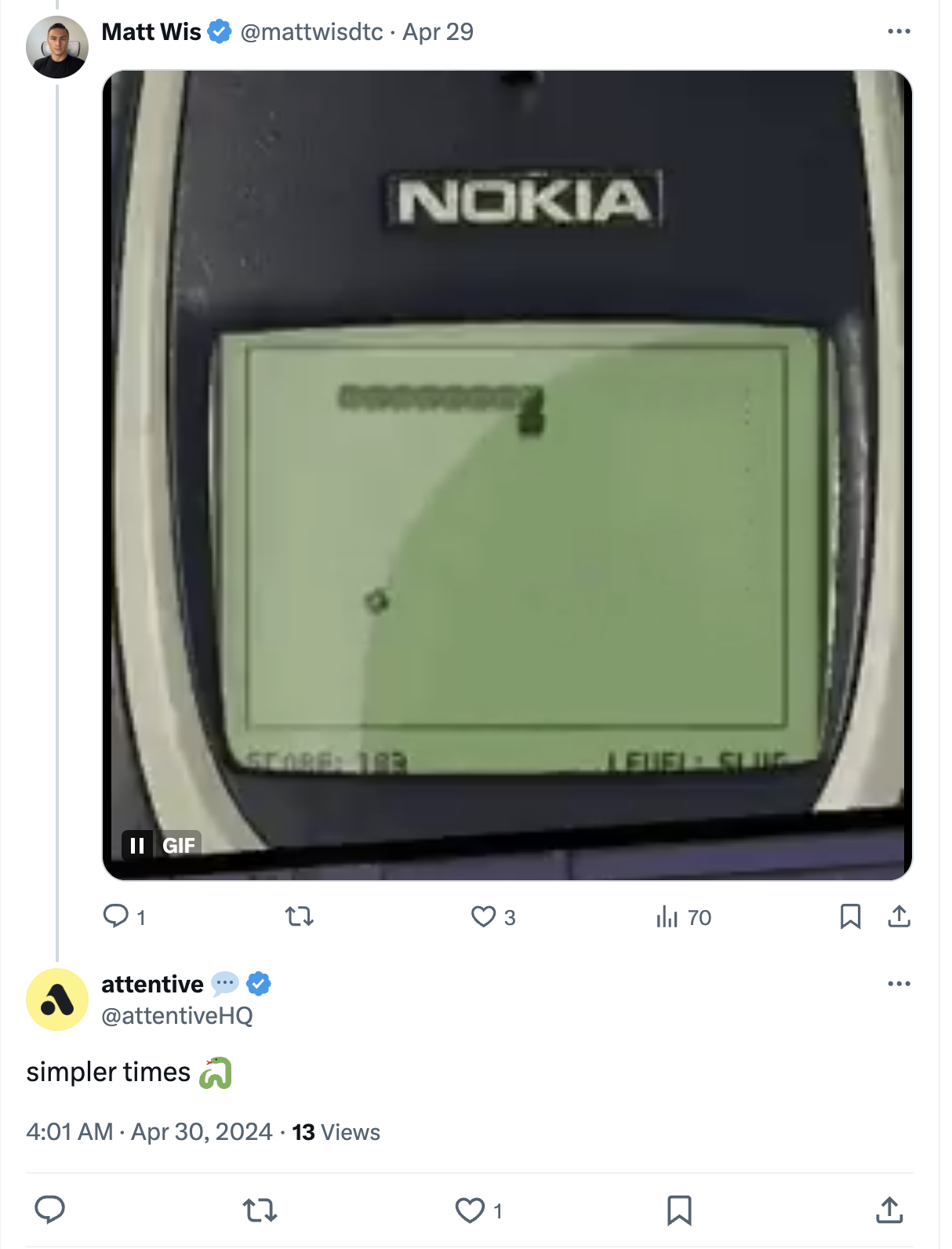
Task: Share Matt Wis's tweet
Action: click(x=899, y=916)
